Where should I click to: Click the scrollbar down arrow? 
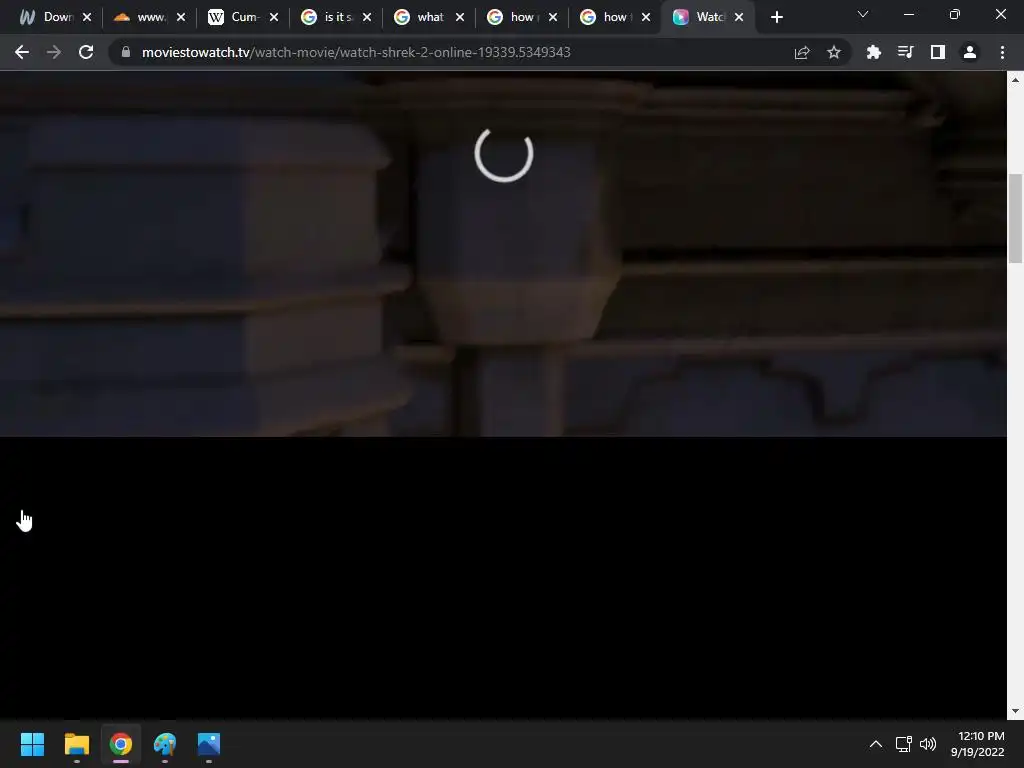(x=1015, y=711)
